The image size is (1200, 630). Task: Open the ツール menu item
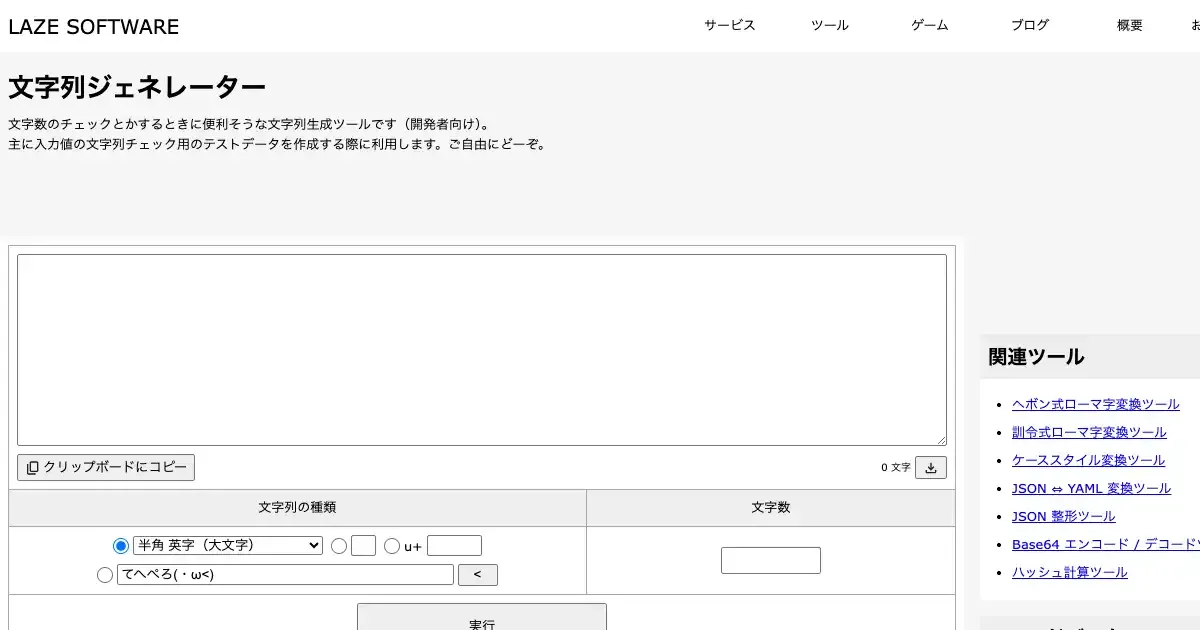click(829, 26)
